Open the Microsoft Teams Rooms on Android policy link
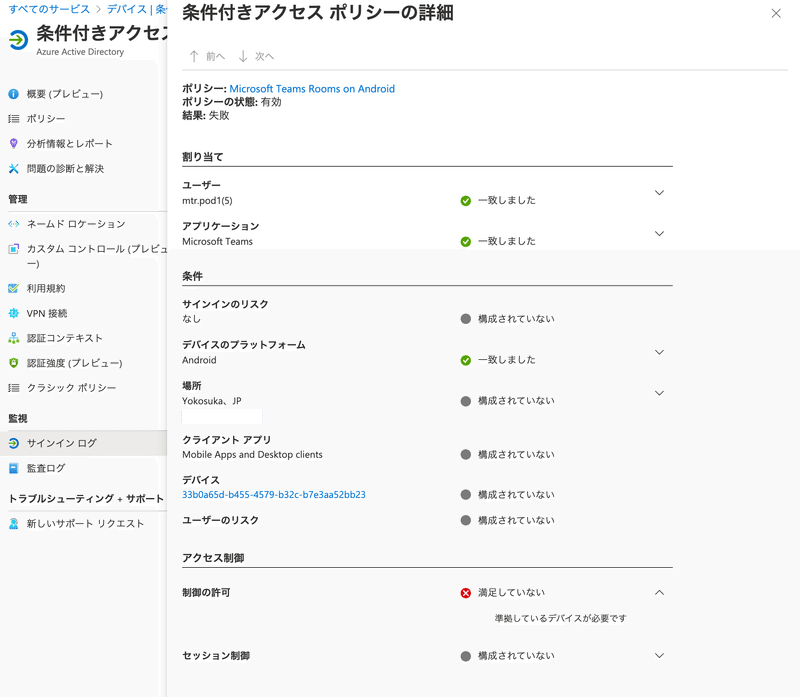This screenshot has width=800, height=697. (312, 89)
